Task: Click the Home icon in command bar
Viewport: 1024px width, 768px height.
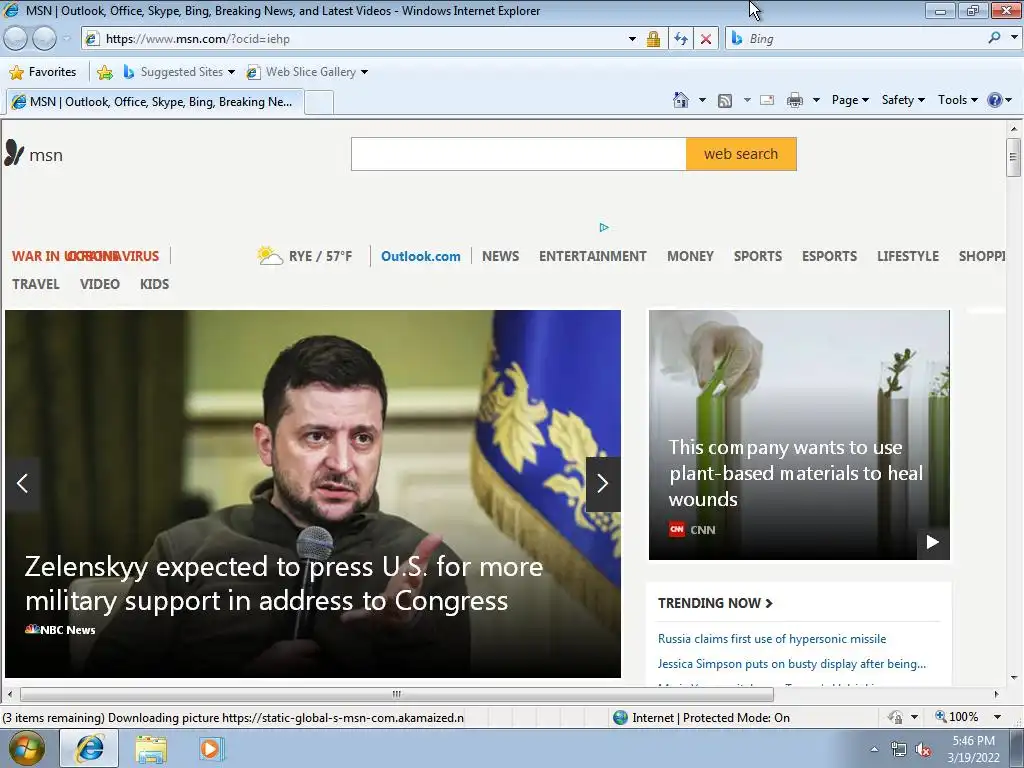Action: point(680,100)
